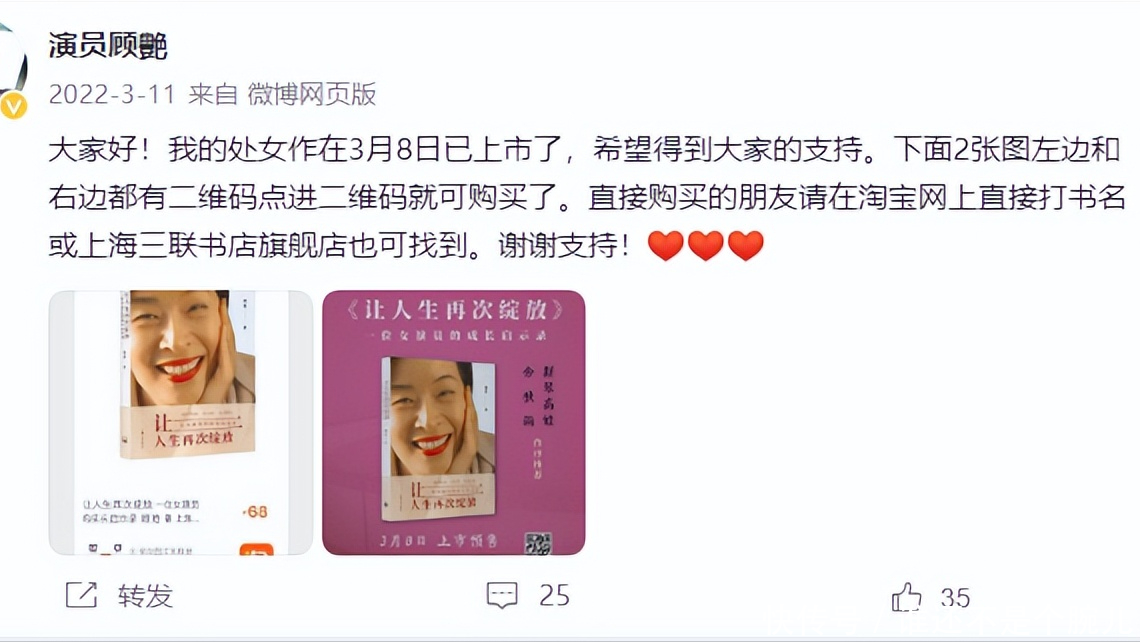Open the 演员顾艳 profile name
1140x642 pixels.
click(108, 46)
